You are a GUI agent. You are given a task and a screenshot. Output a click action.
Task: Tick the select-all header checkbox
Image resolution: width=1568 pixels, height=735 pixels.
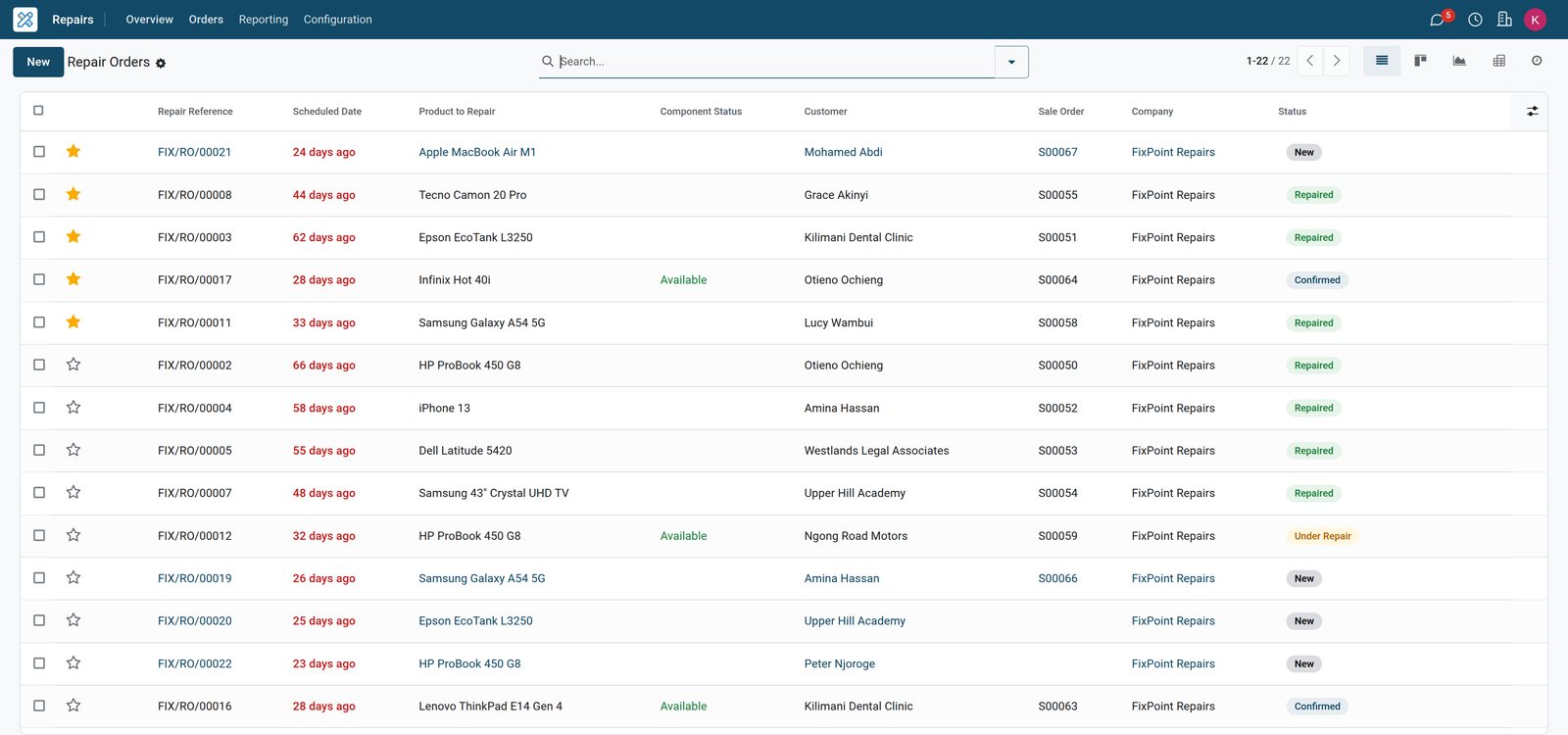pos(38,111)
